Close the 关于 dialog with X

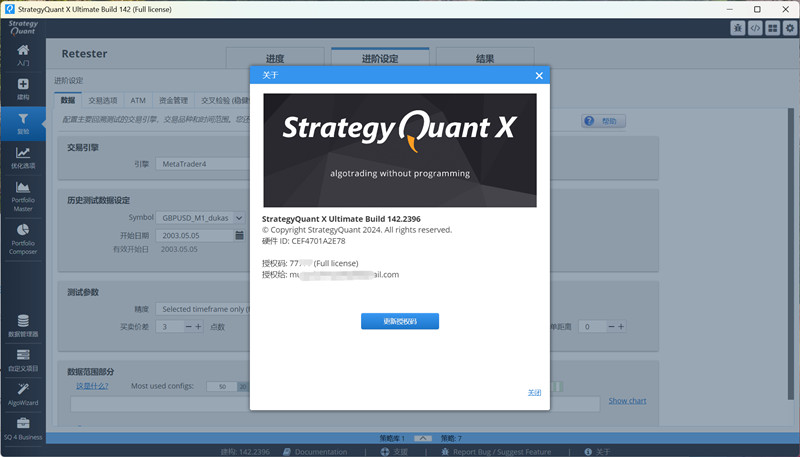point(539,75)
